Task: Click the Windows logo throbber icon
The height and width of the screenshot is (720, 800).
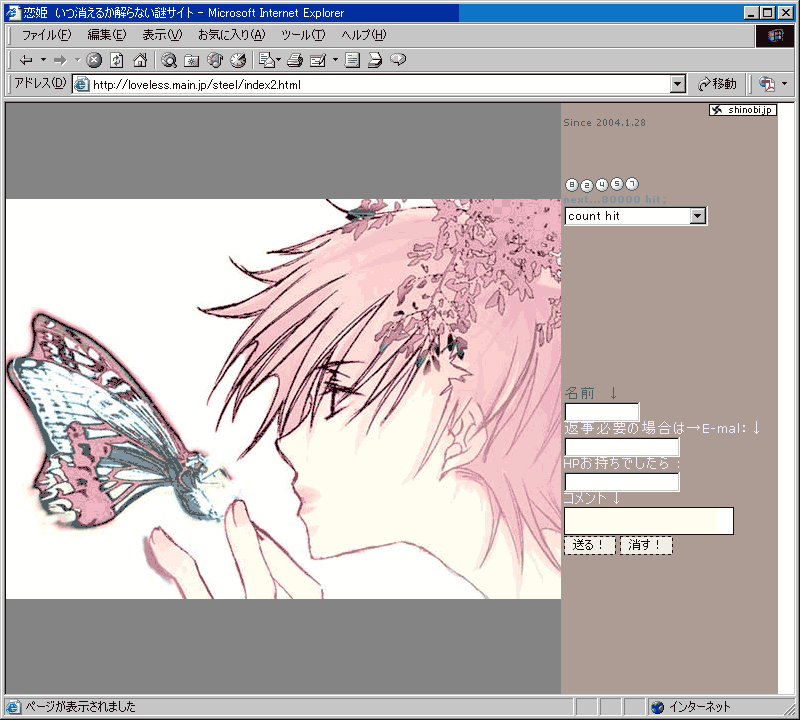Action: tap(774, 36)
